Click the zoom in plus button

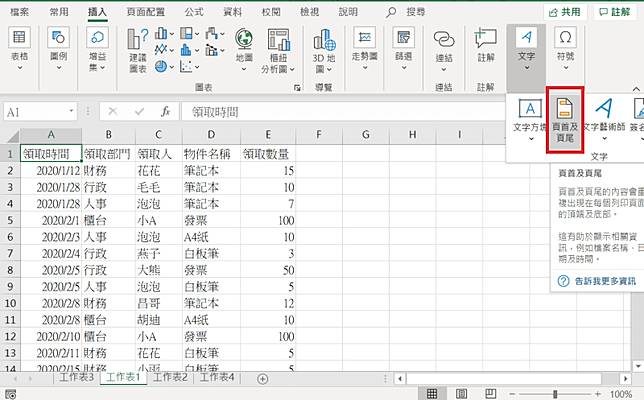[598, 394]
